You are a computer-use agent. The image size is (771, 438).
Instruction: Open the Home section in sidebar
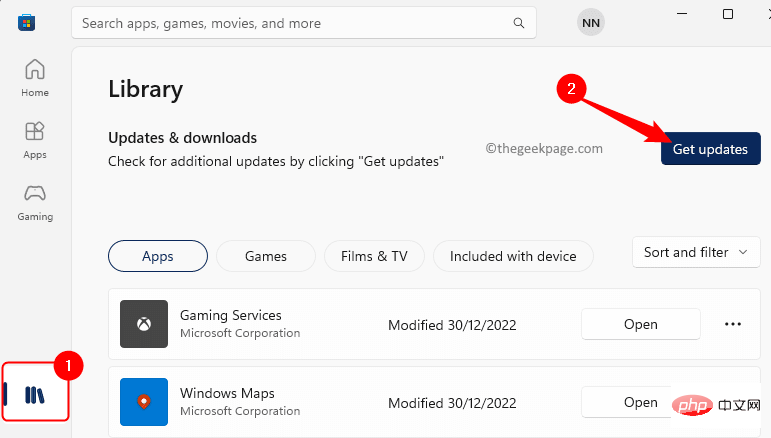(35, 78)
